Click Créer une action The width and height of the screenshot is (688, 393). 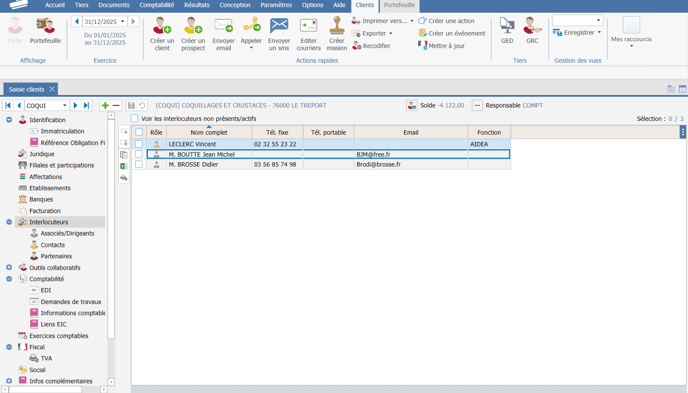pyautogui.click(x=446, y=21)
